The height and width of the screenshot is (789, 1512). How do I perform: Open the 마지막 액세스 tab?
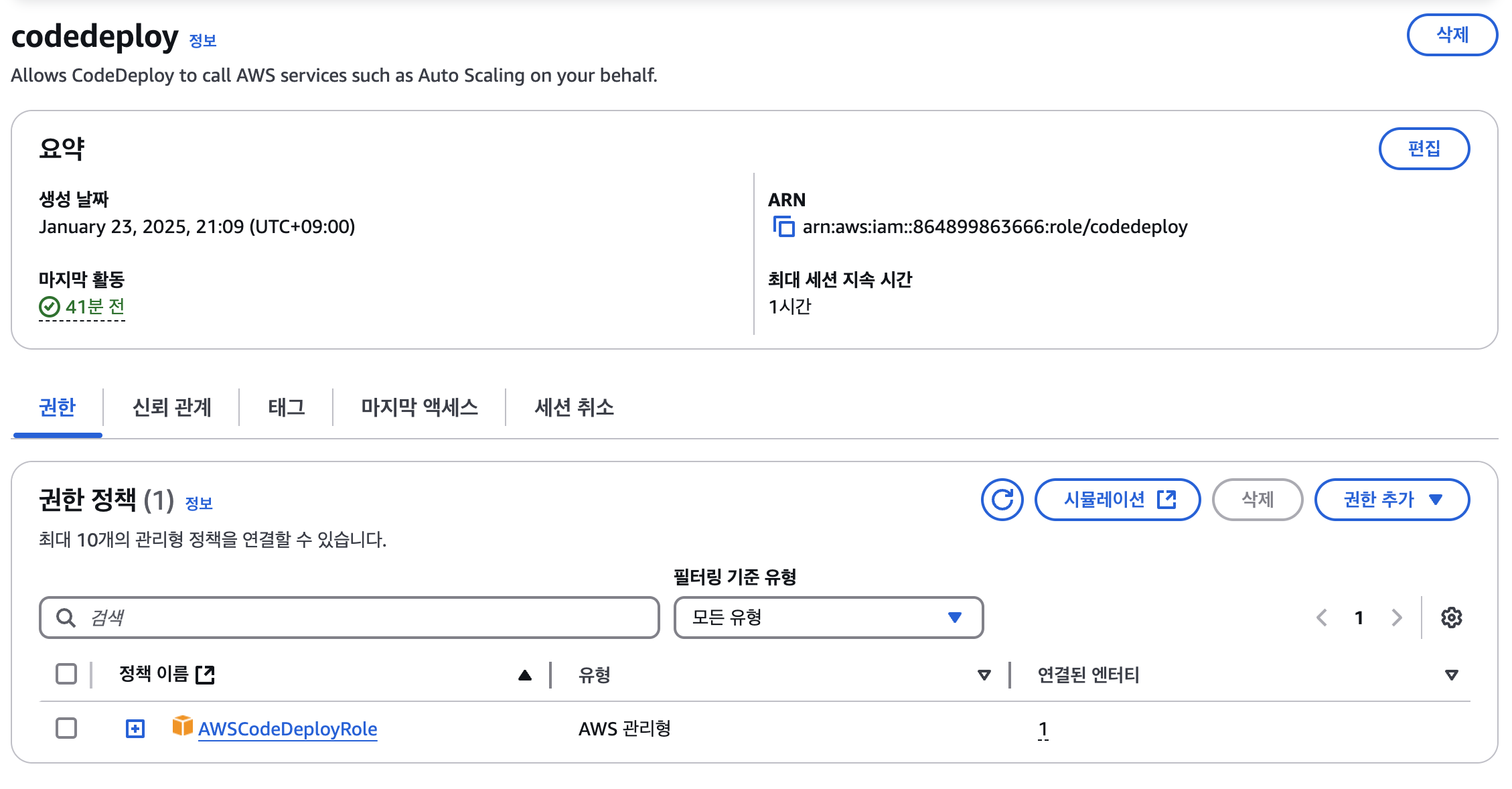coord(419,407)
